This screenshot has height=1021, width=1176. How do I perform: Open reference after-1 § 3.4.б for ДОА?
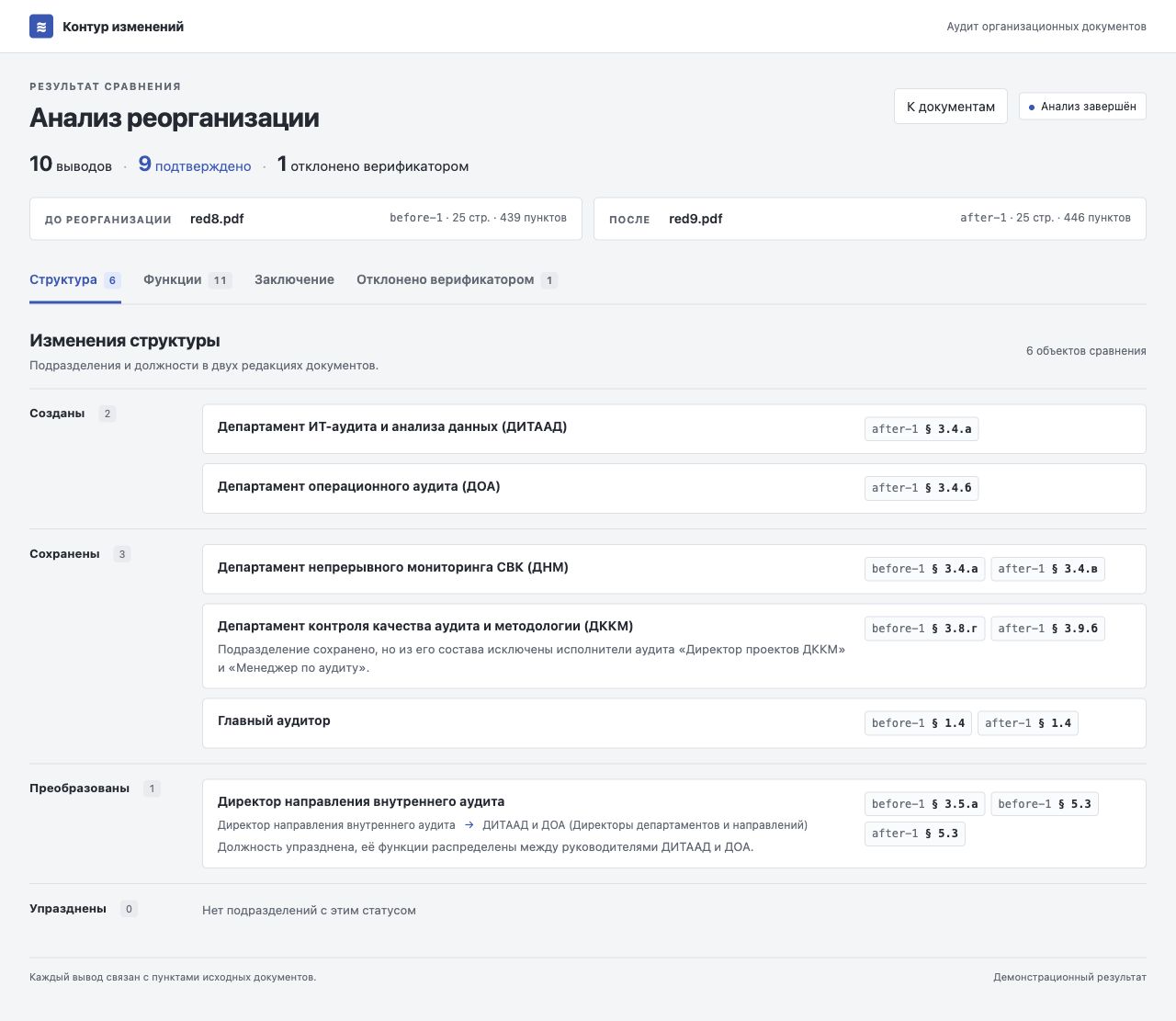click(x=922, y=488)
